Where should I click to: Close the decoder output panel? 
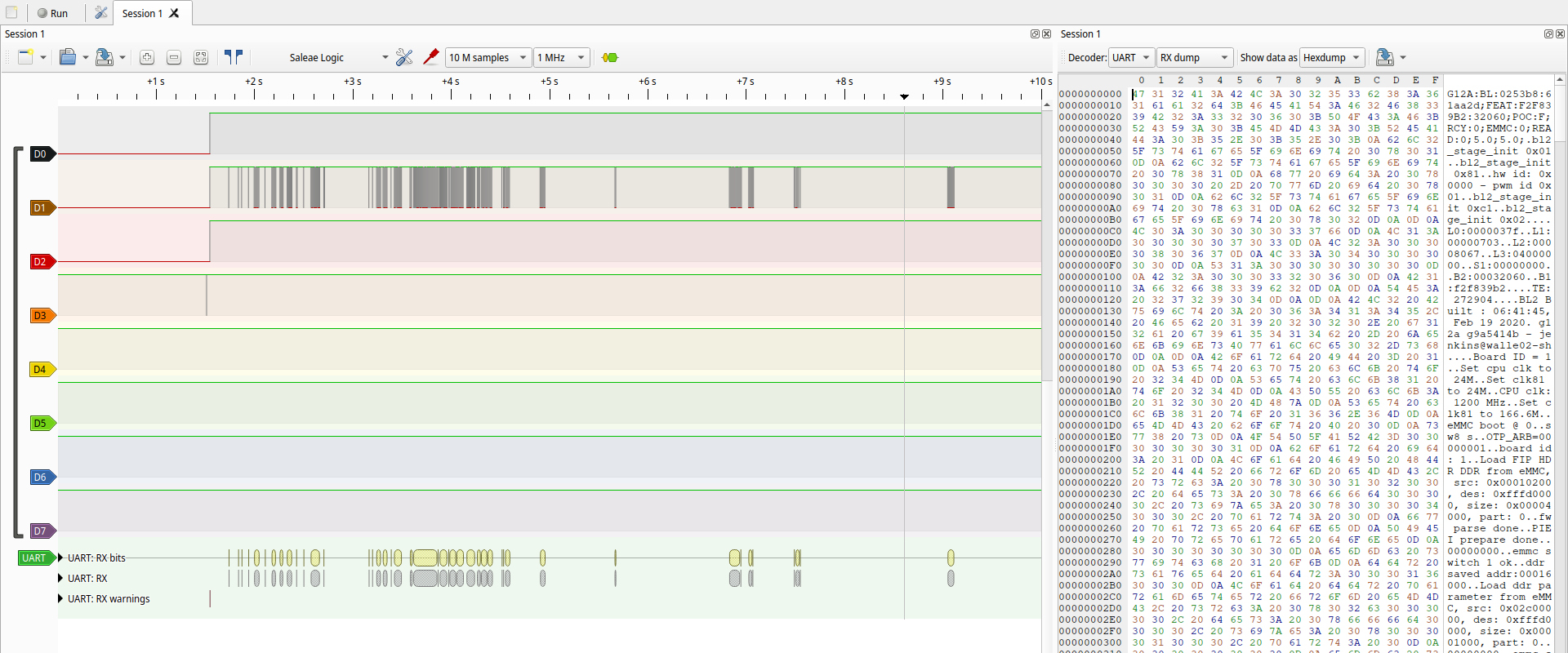pyautogui.click(x=1560, y=33)
